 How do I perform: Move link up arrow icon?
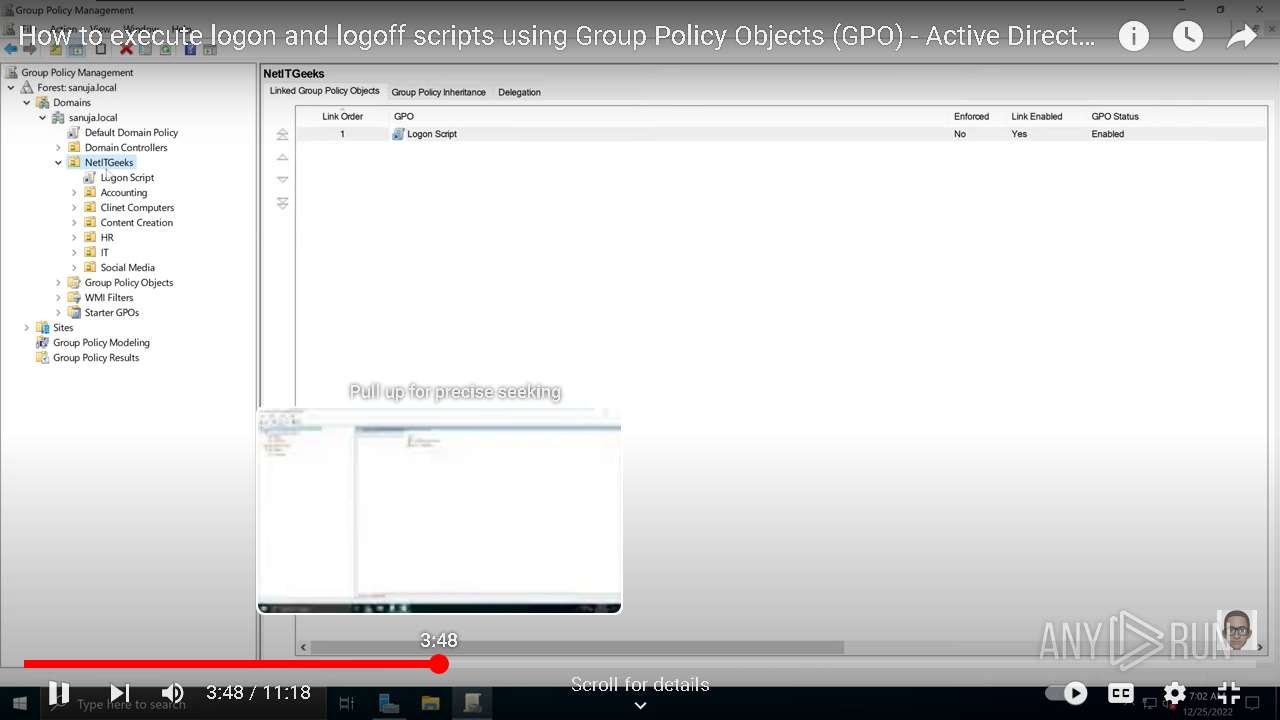(x=282, y=157)
